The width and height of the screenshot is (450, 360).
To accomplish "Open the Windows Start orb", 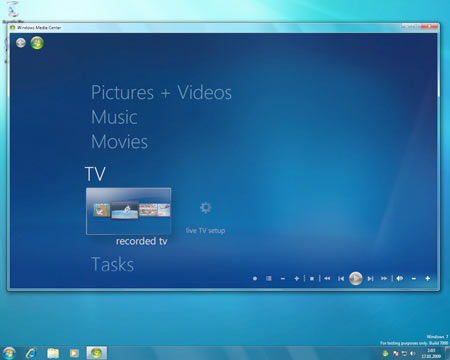I will coord(9,353).
